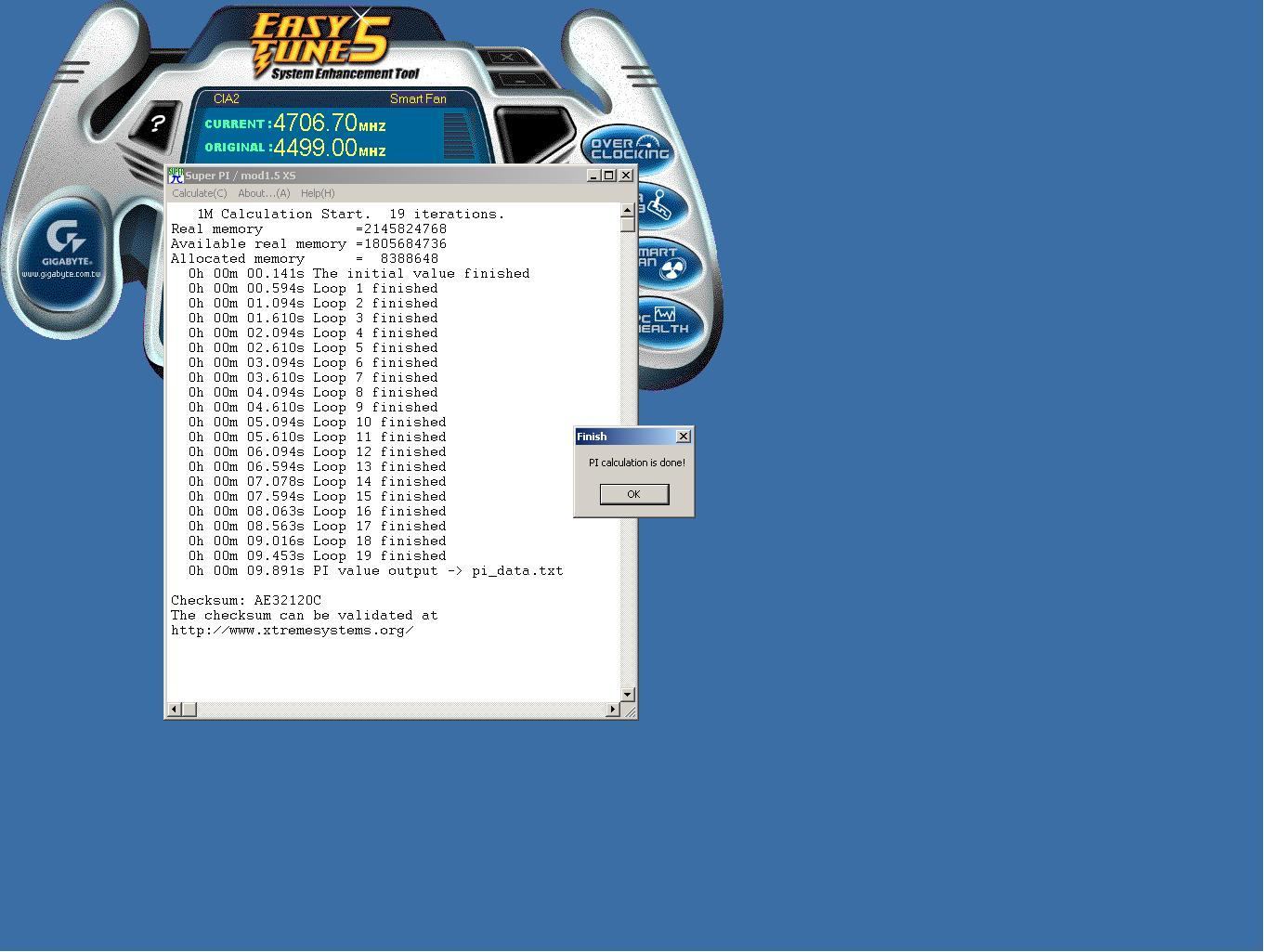1264x952 pixels.
Task: Click the 'PI value output -> pi_data.txt' line
Action: point(376,571)
